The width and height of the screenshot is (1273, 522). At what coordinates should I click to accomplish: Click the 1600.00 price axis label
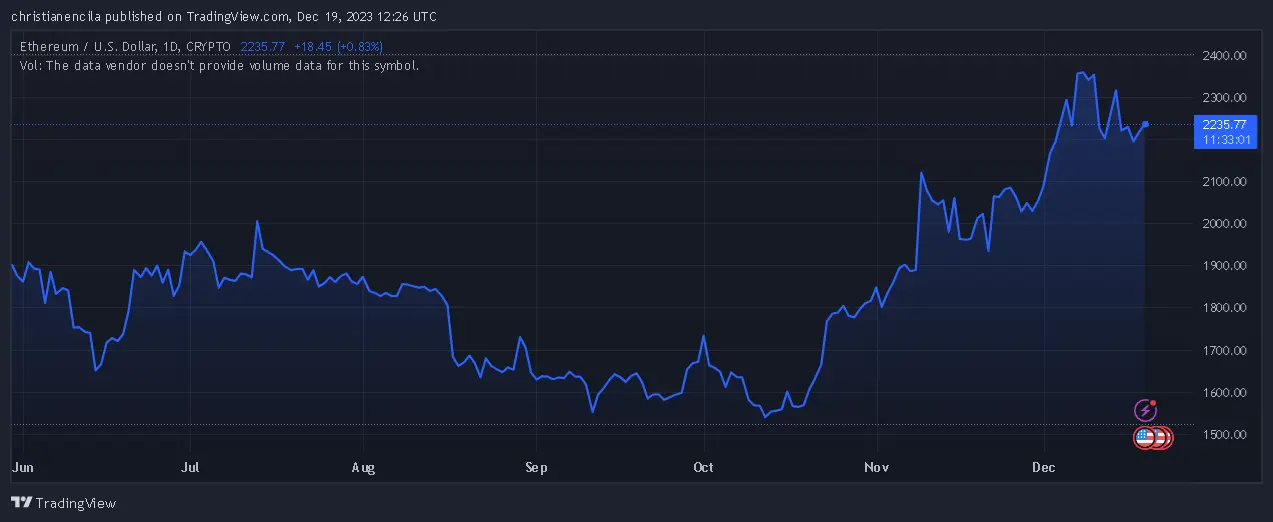pos(1224,393)
